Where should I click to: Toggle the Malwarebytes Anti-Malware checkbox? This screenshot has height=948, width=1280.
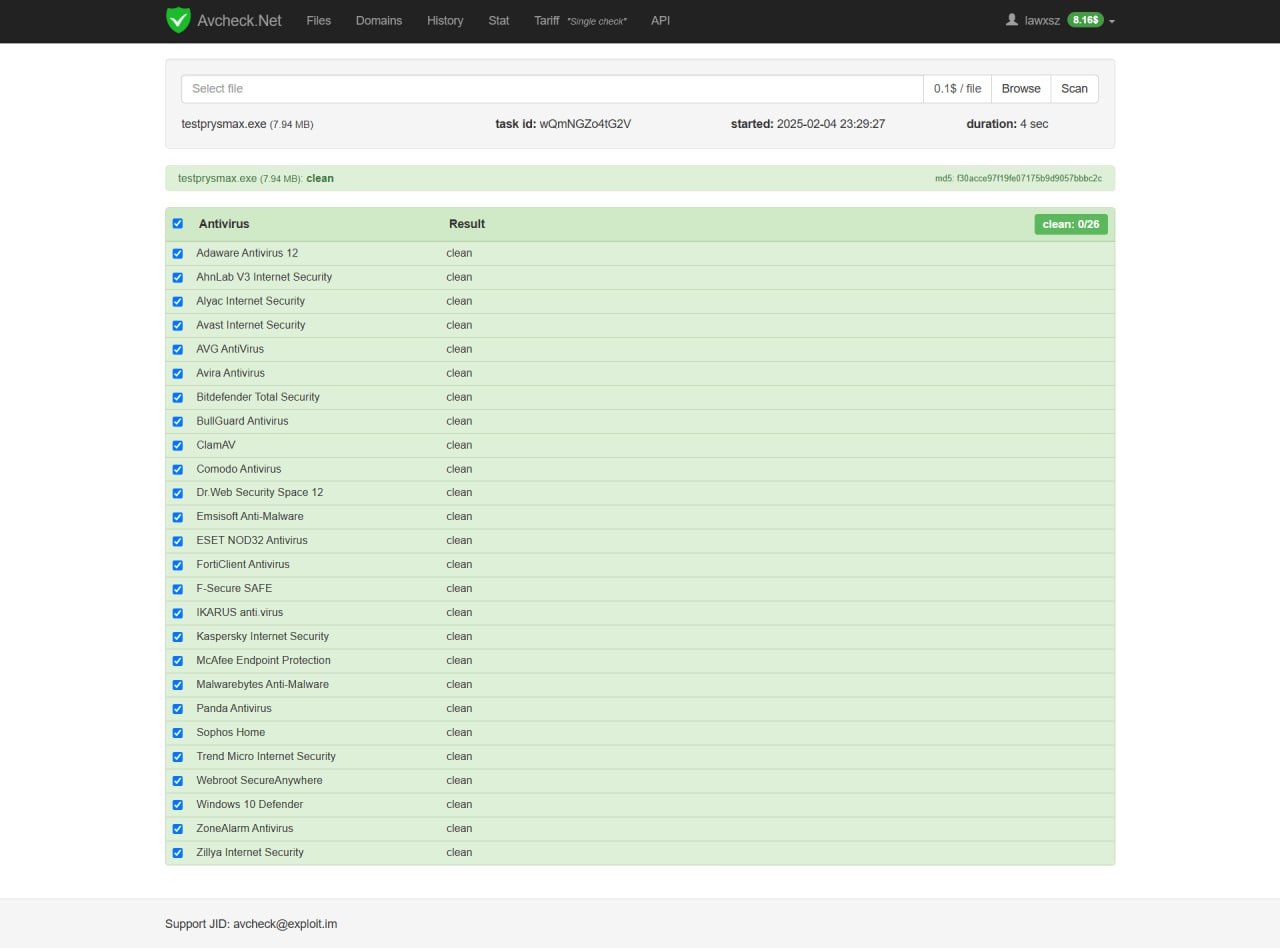pos(178,685)
